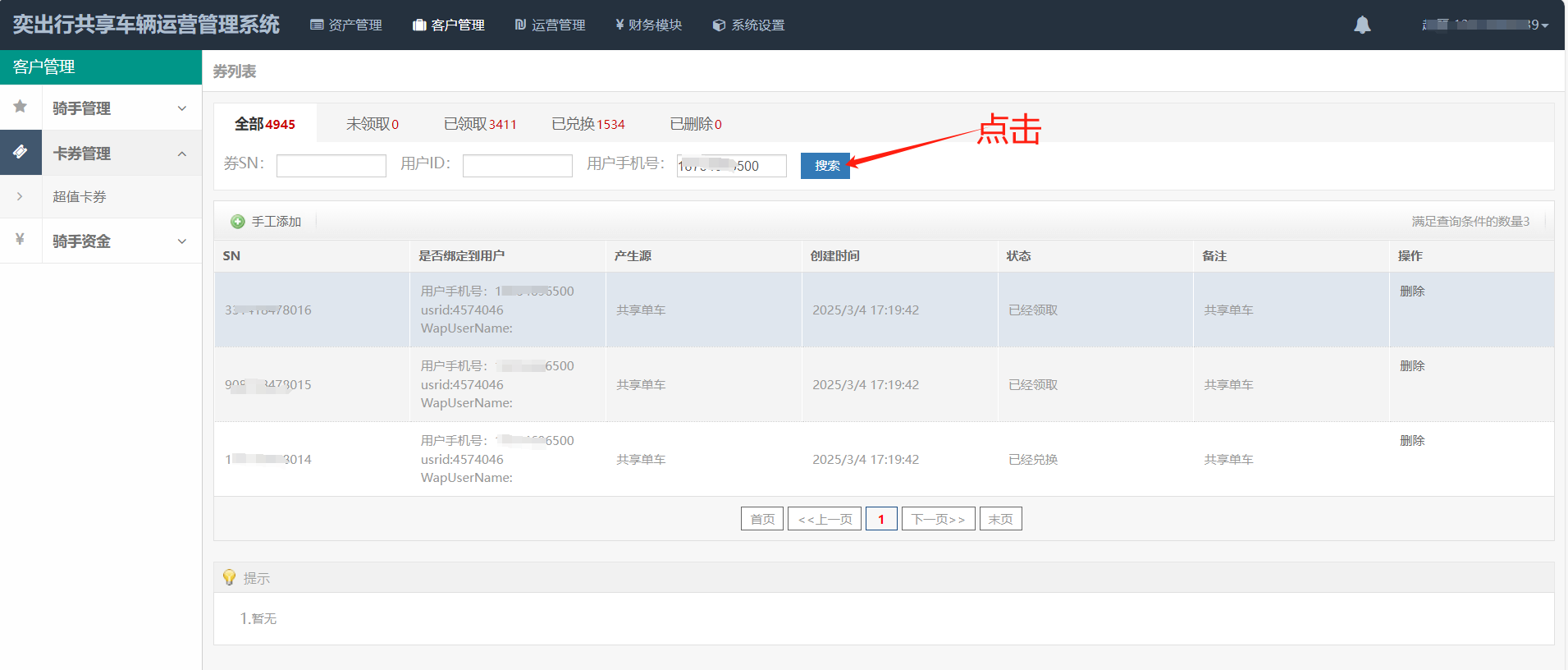The image size is (1568, 670).
Task: Select 超值卡券 in the sidebar
Action: click(80, 196)
